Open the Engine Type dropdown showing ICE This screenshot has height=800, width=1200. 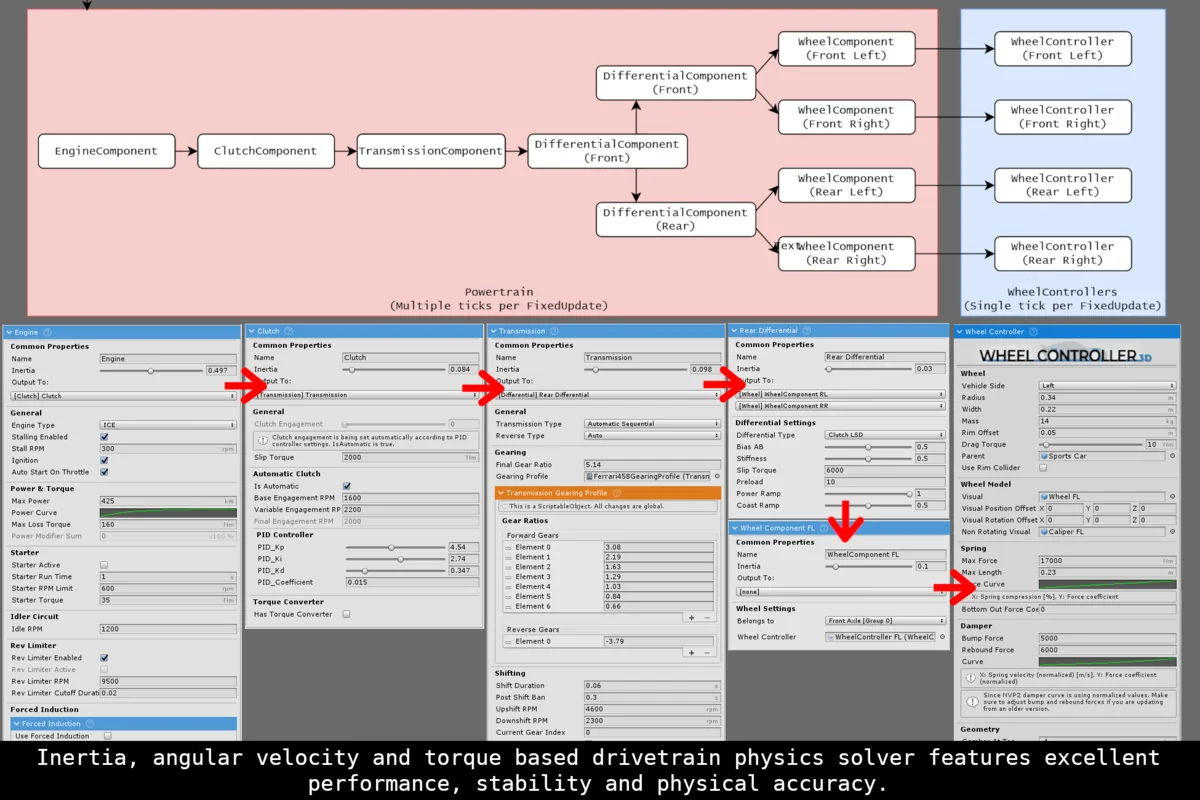[x=167, y=425]
